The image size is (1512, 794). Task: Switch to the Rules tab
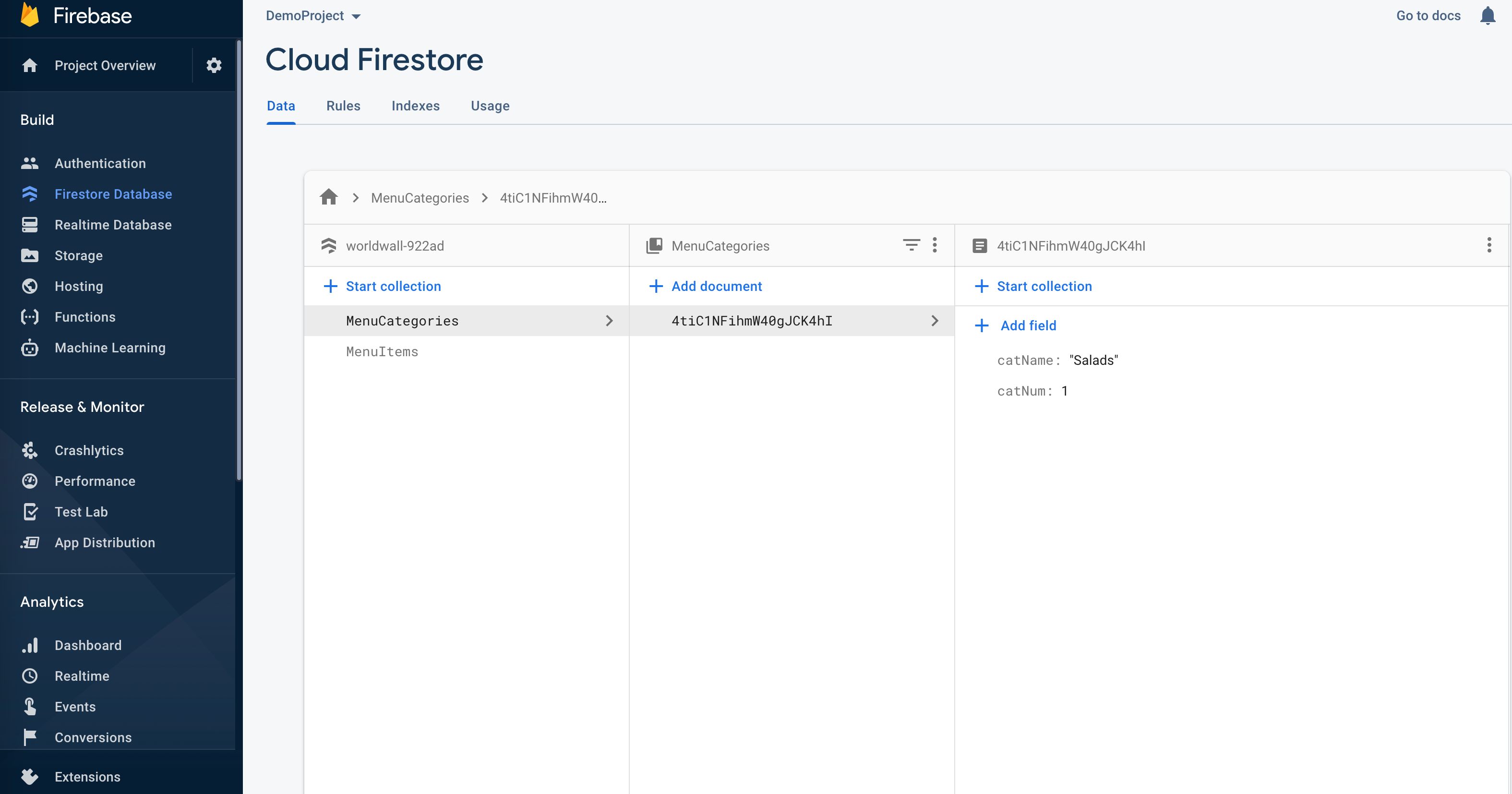point(343,106)
